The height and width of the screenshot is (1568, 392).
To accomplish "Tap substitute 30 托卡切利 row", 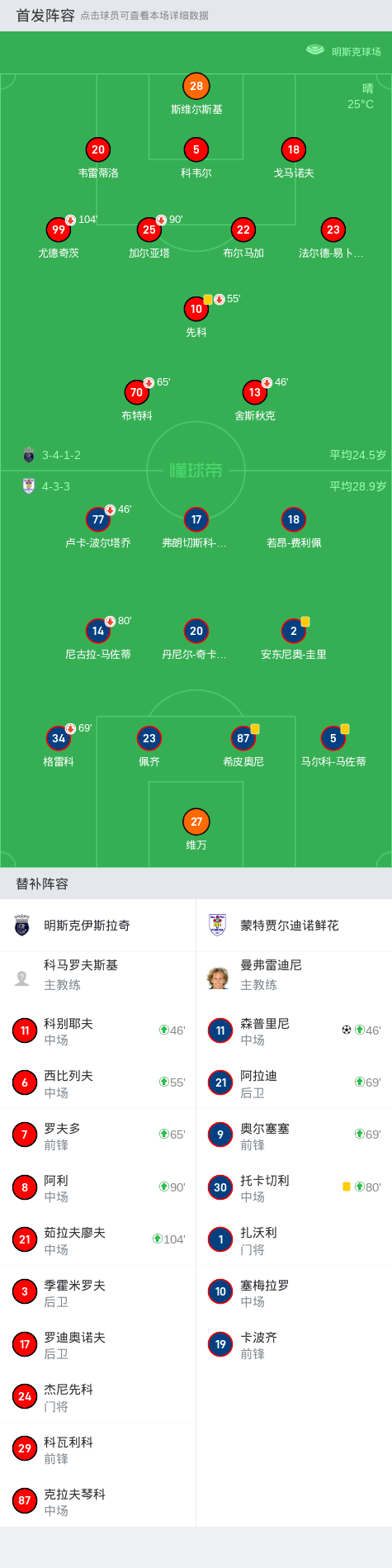I will tap(294, 1187).
